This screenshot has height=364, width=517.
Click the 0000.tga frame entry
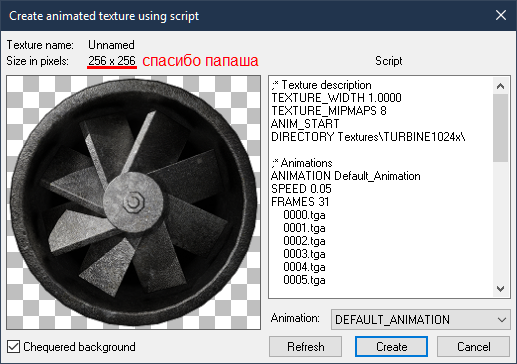[304, 215]
